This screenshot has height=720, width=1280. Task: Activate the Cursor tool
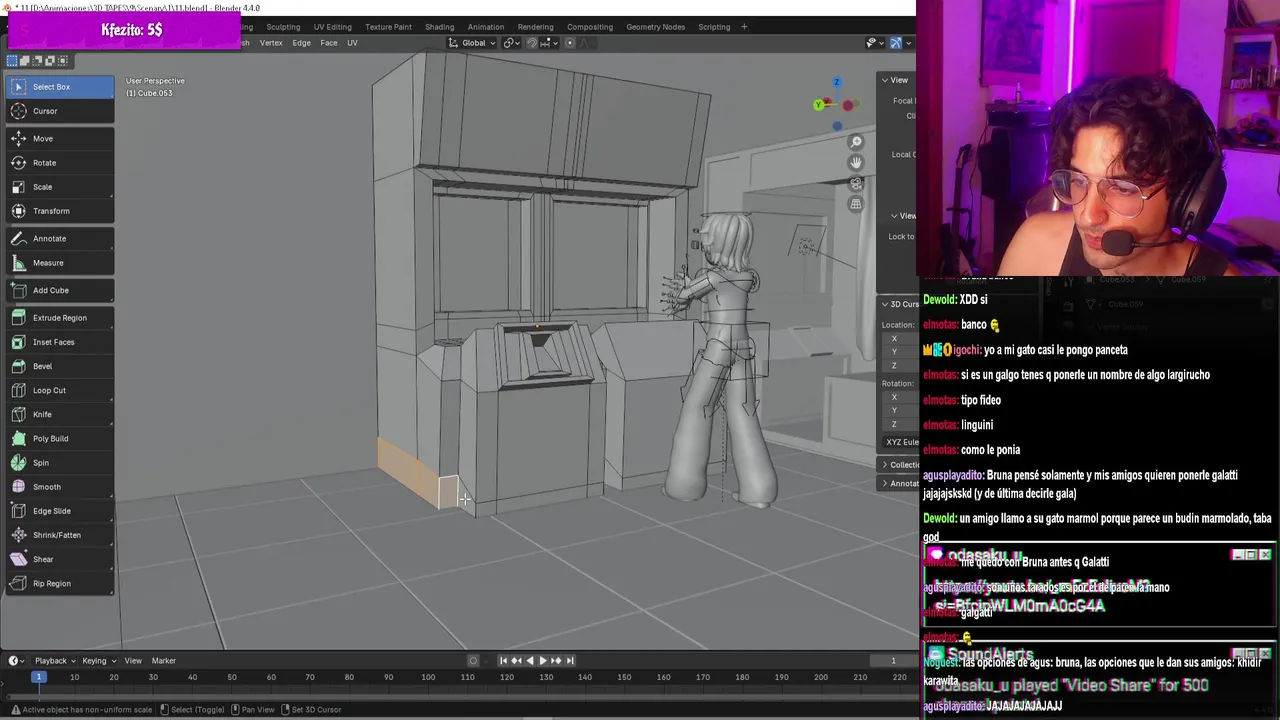(59, 111)
